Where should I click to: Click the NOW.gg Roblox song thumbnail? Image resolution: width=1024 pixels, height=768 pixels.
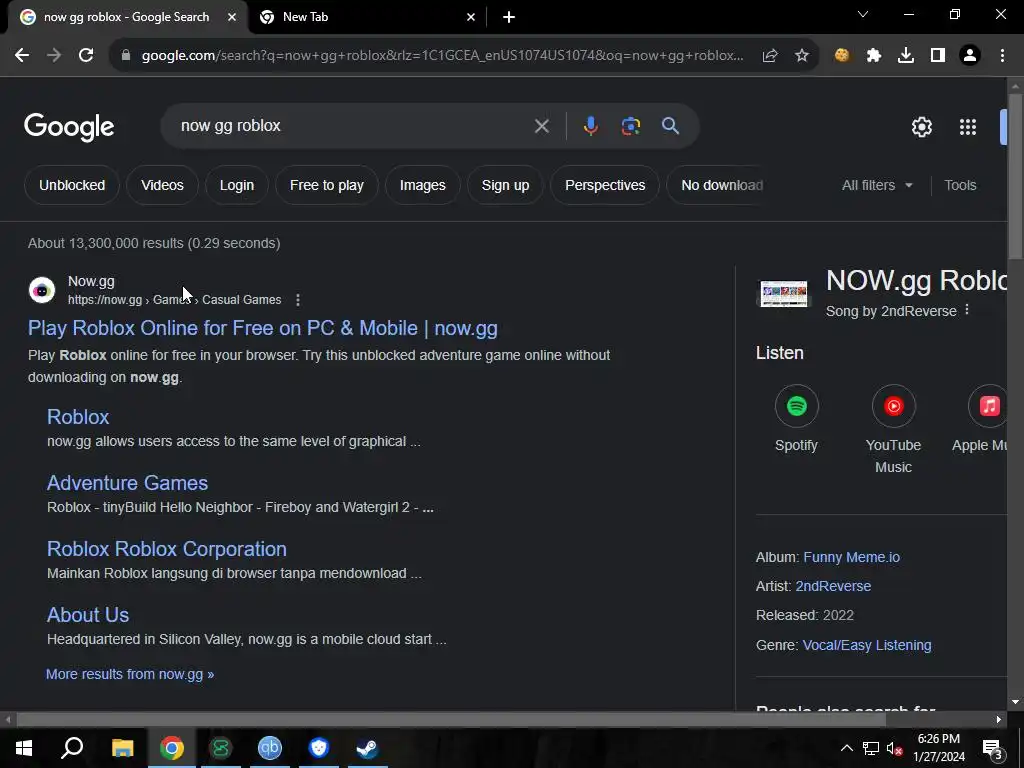783,294
